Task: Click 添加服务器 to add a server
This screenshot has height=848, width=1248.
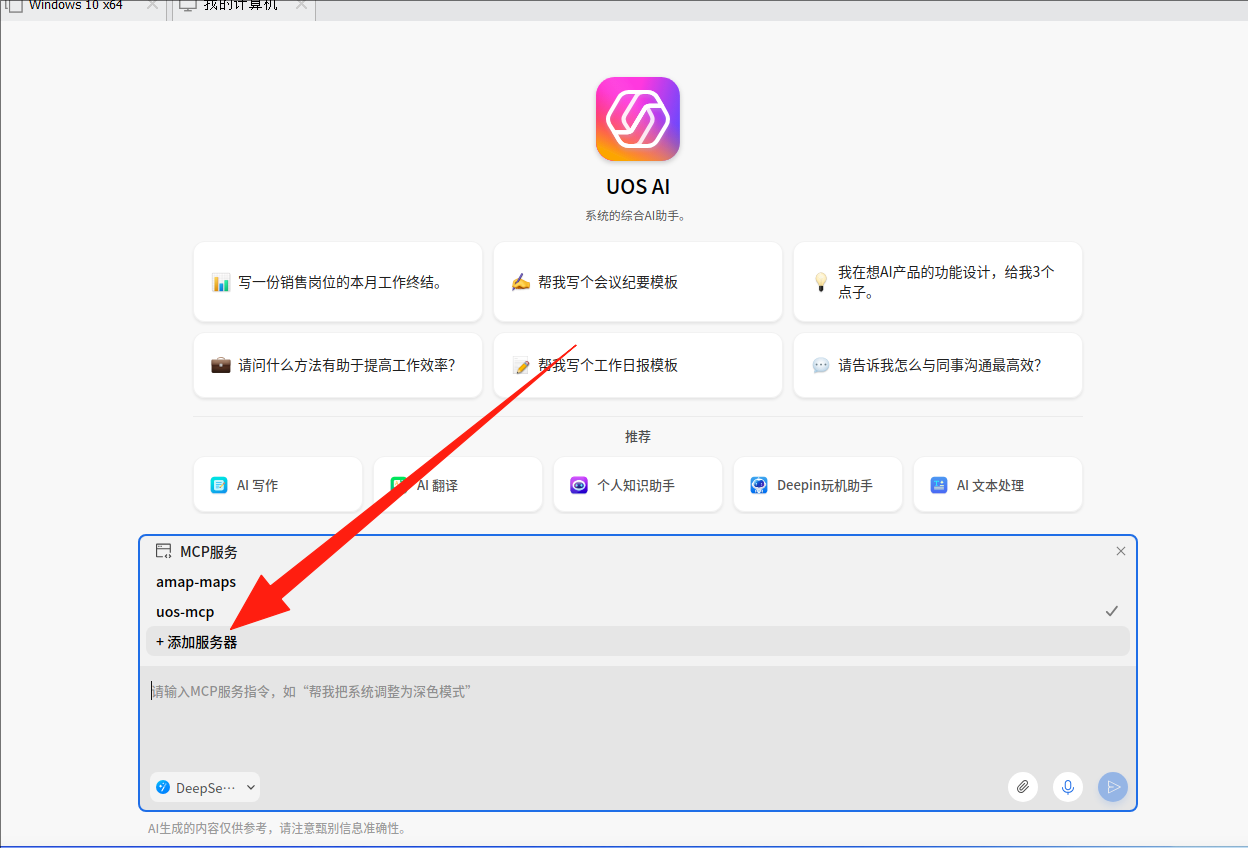Action: [638, 642]
